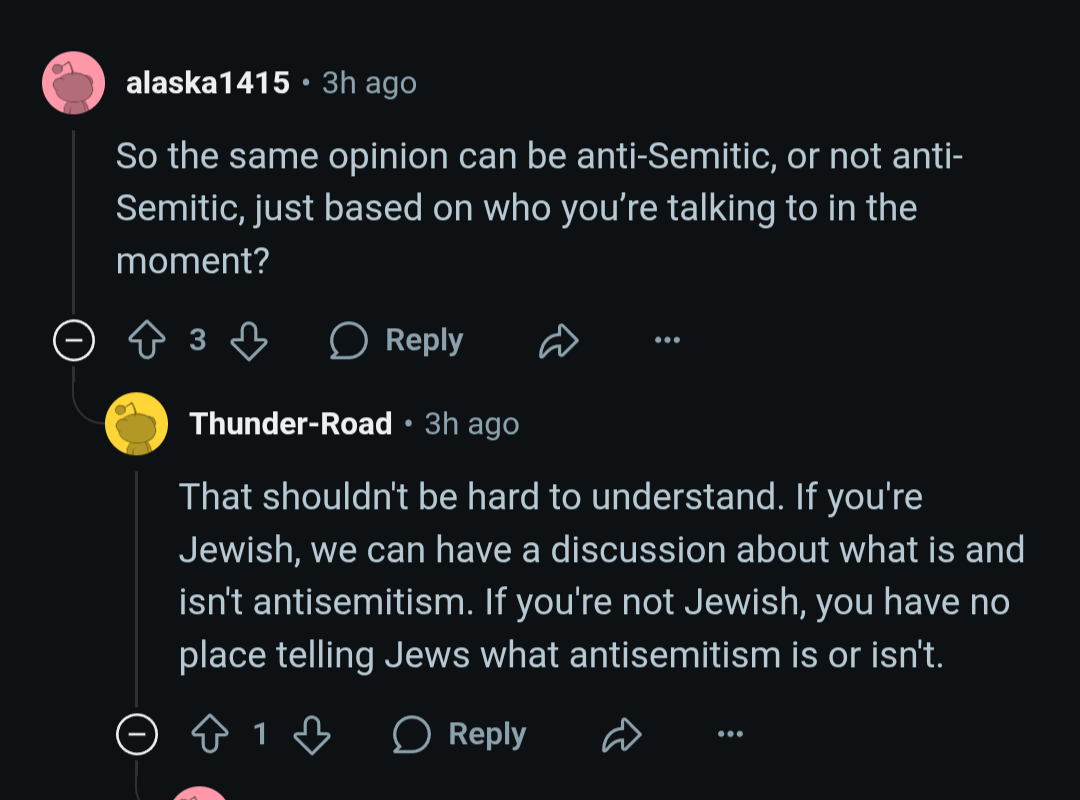This screenshot has width=1080, height=800.
Task: Open more options for alaska1415's comment
Action: (667, 340)
